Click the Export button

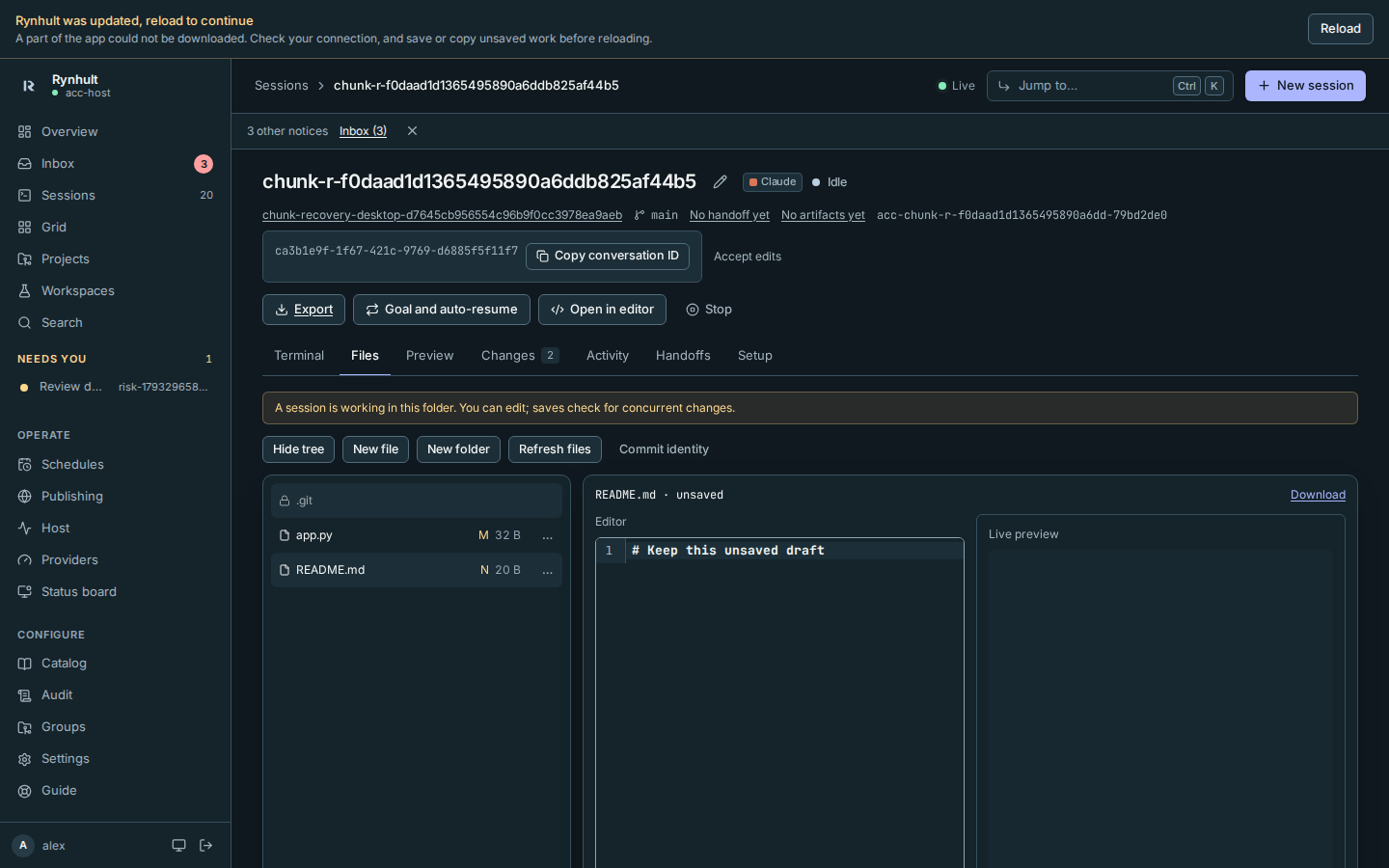click(304, 310)
